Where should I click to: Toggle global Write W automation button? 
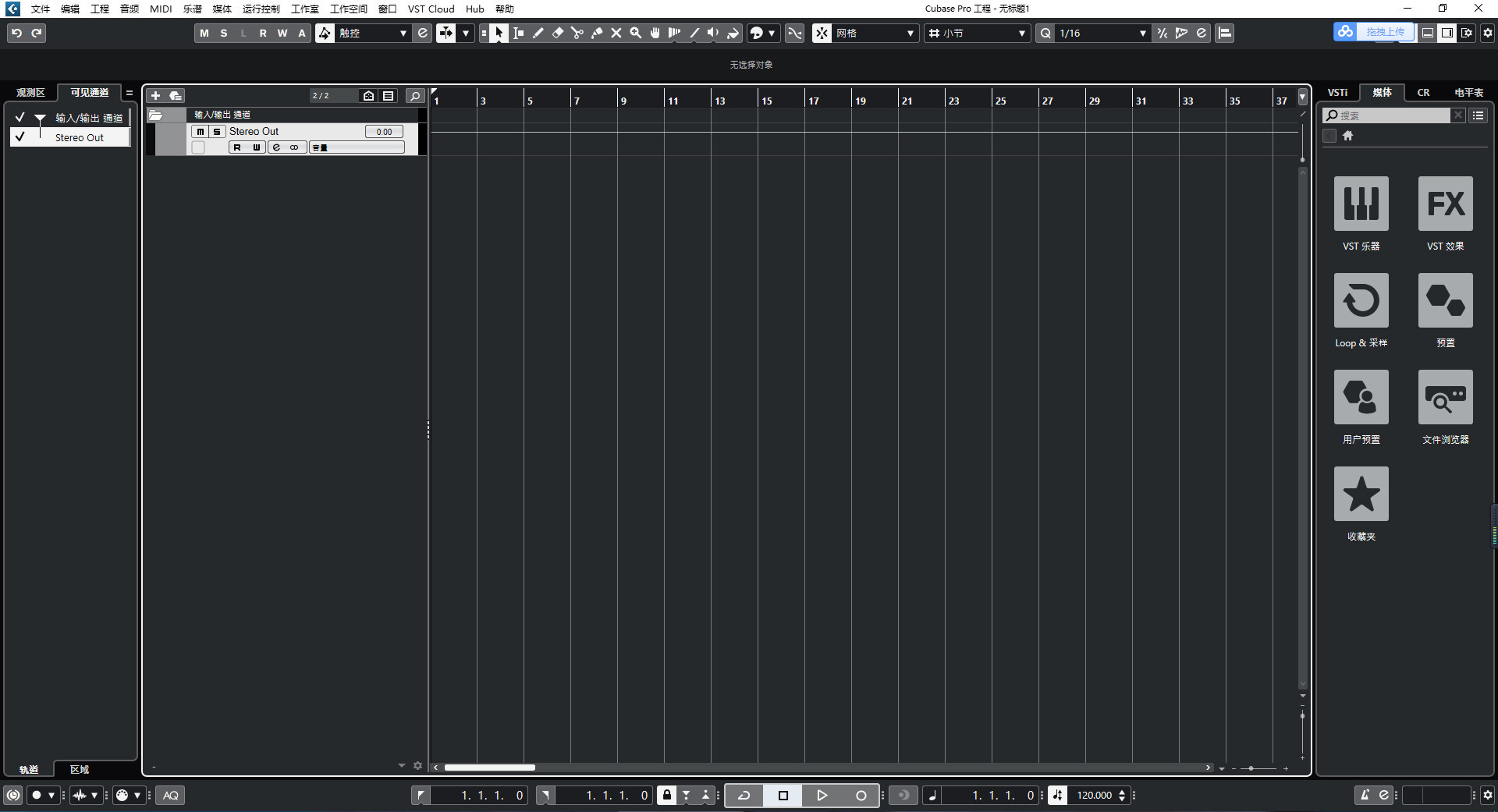[x=282, y=33]
